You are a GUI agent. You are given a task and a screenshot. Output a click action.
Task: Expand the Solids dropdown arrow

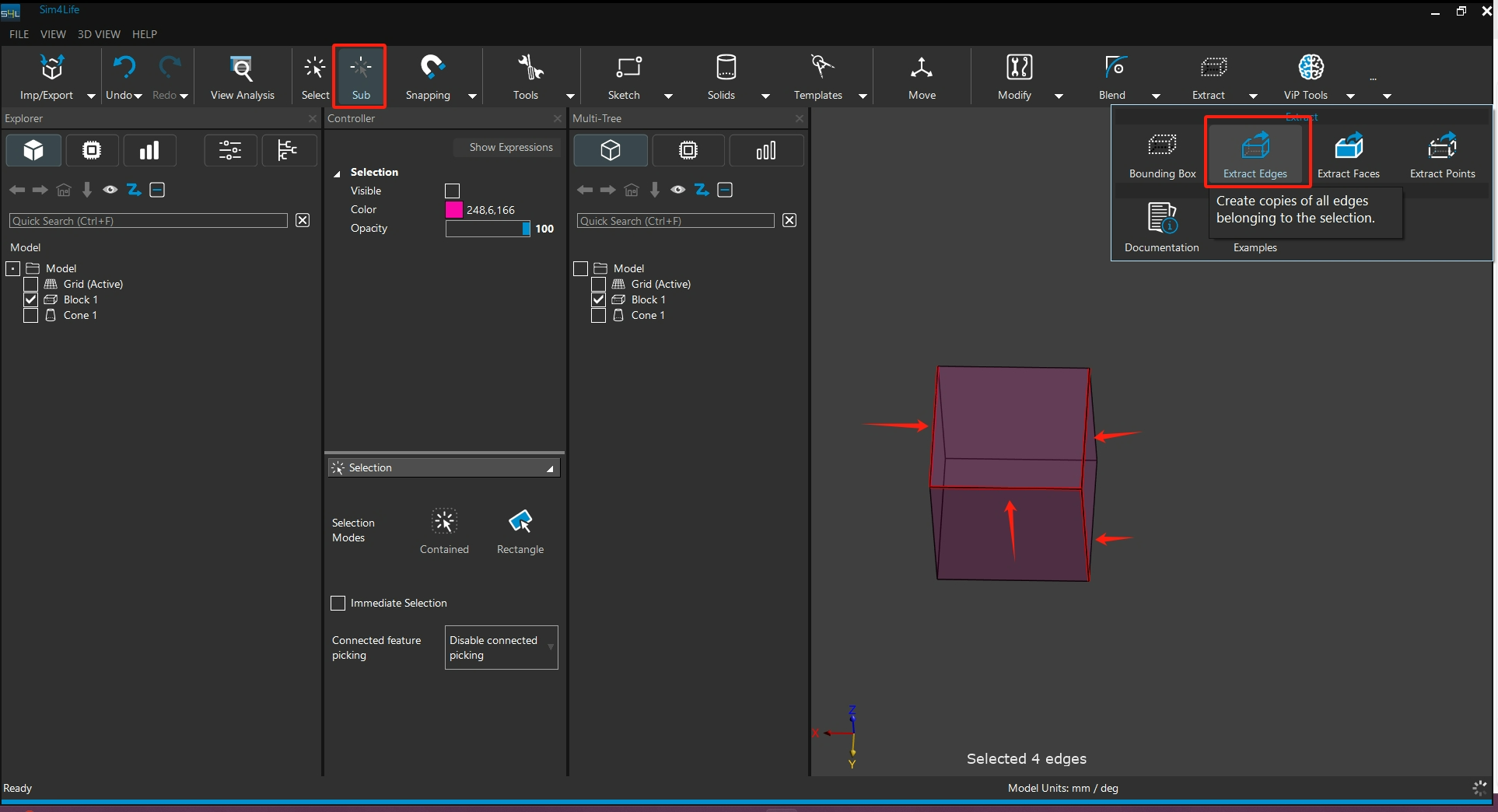coord(765,96)
